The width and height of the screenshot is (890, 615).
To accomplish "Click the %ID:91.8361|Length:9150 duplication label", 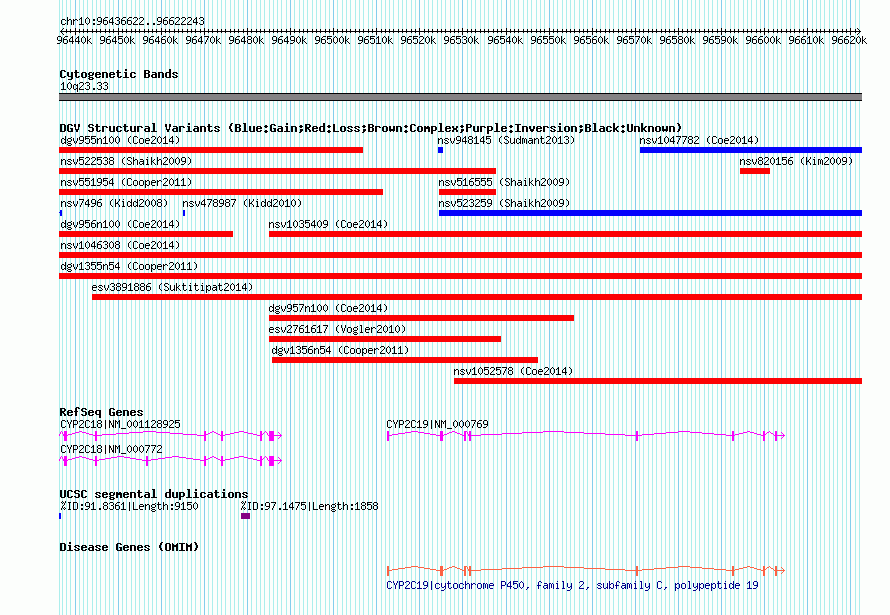I will 129,506.
